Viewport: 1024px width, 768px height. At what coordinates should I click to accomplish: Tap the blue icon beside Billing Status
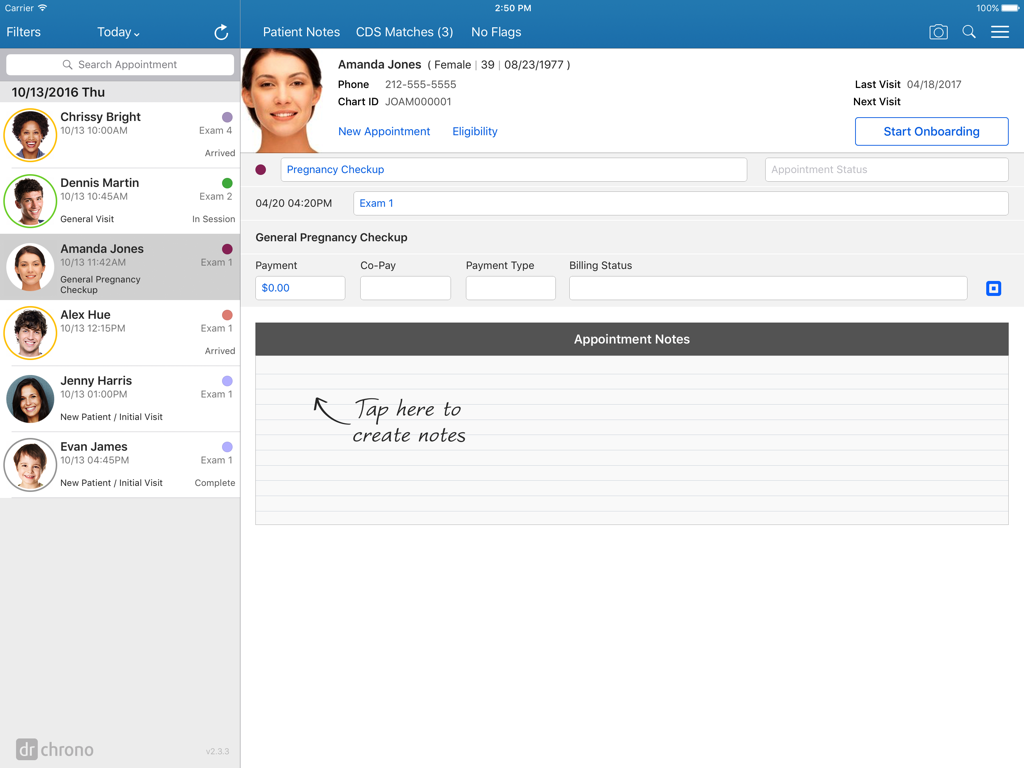993,288
